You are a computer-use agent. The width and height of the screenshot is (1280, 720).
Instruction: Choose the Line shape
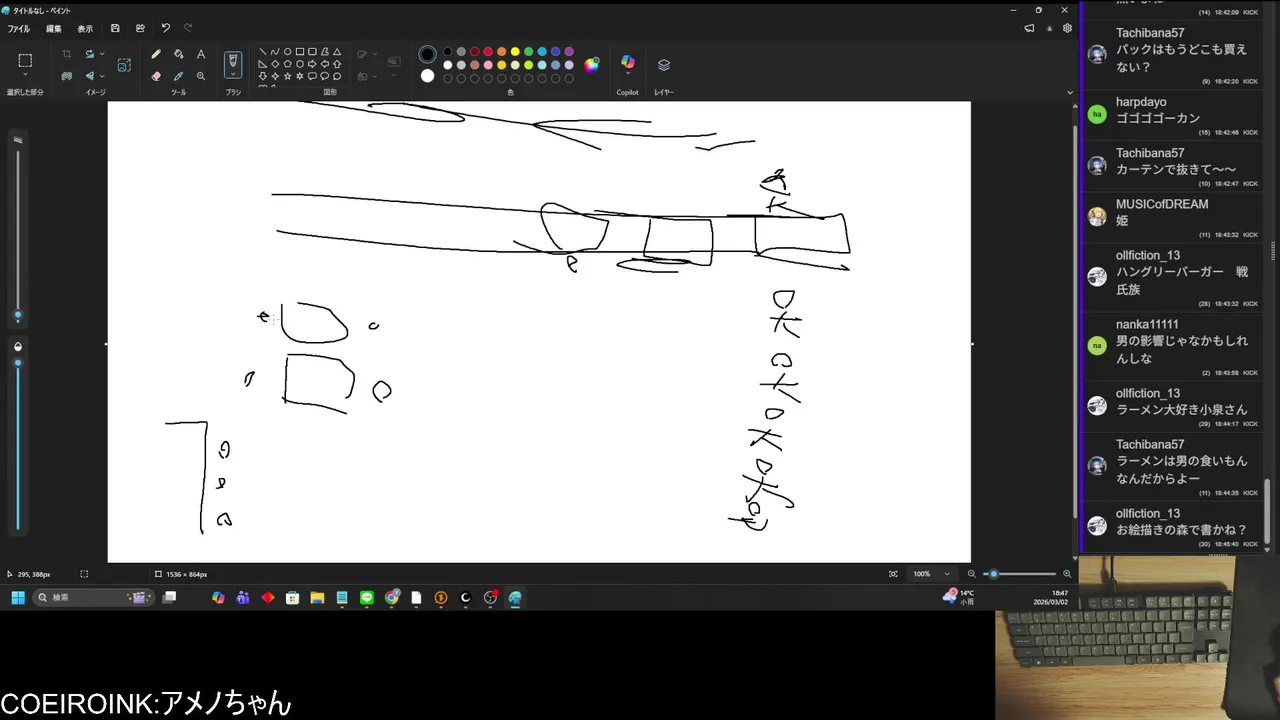(x=263, y=52)
